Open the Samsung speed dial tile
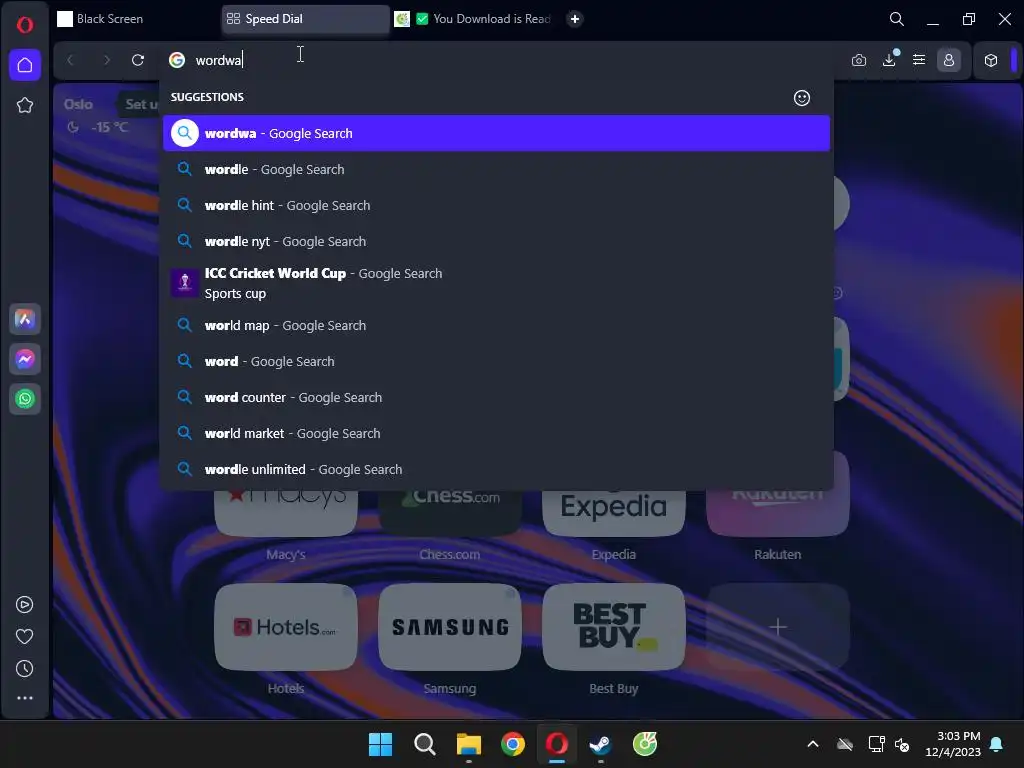The height and width of the screenshot is (768, 1024). point(449,627)
